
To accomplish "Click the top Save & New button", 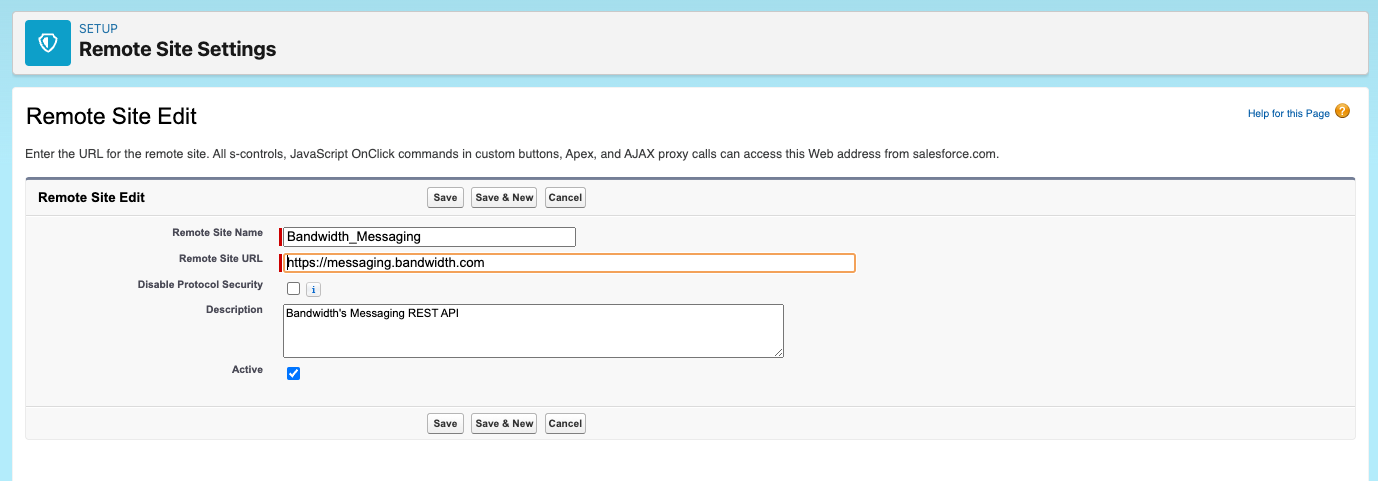I will [504, 197].
